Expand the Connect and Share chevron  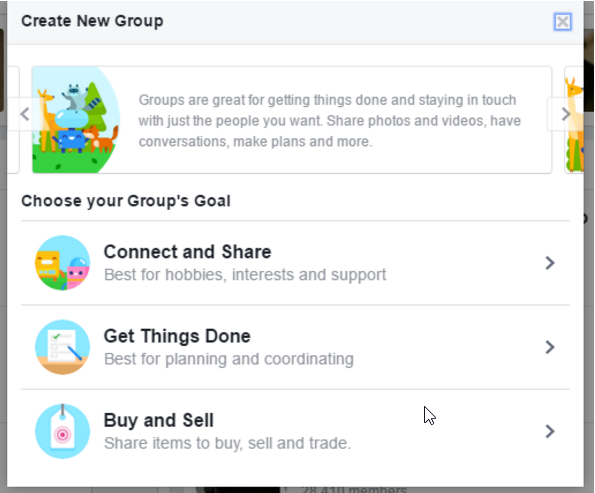point(549,263)
